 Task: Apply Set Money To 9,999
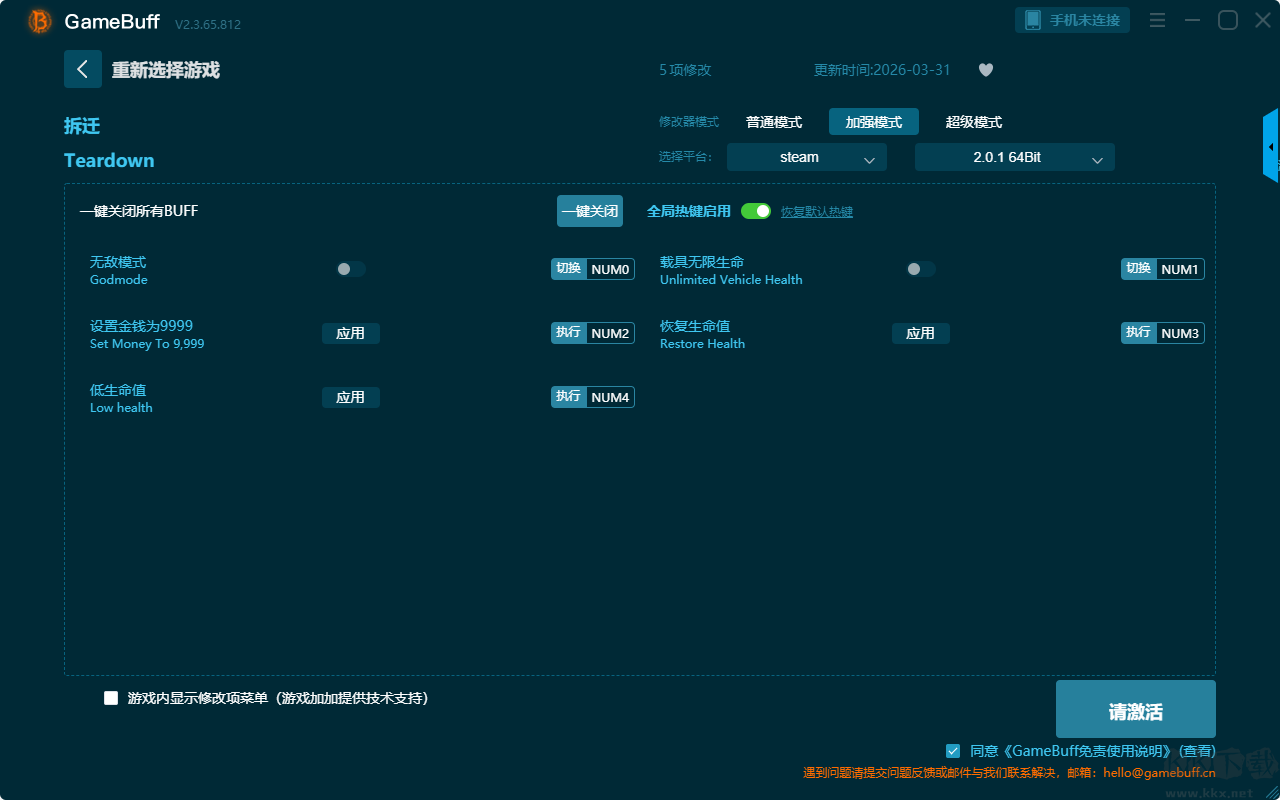coord(351,333)
